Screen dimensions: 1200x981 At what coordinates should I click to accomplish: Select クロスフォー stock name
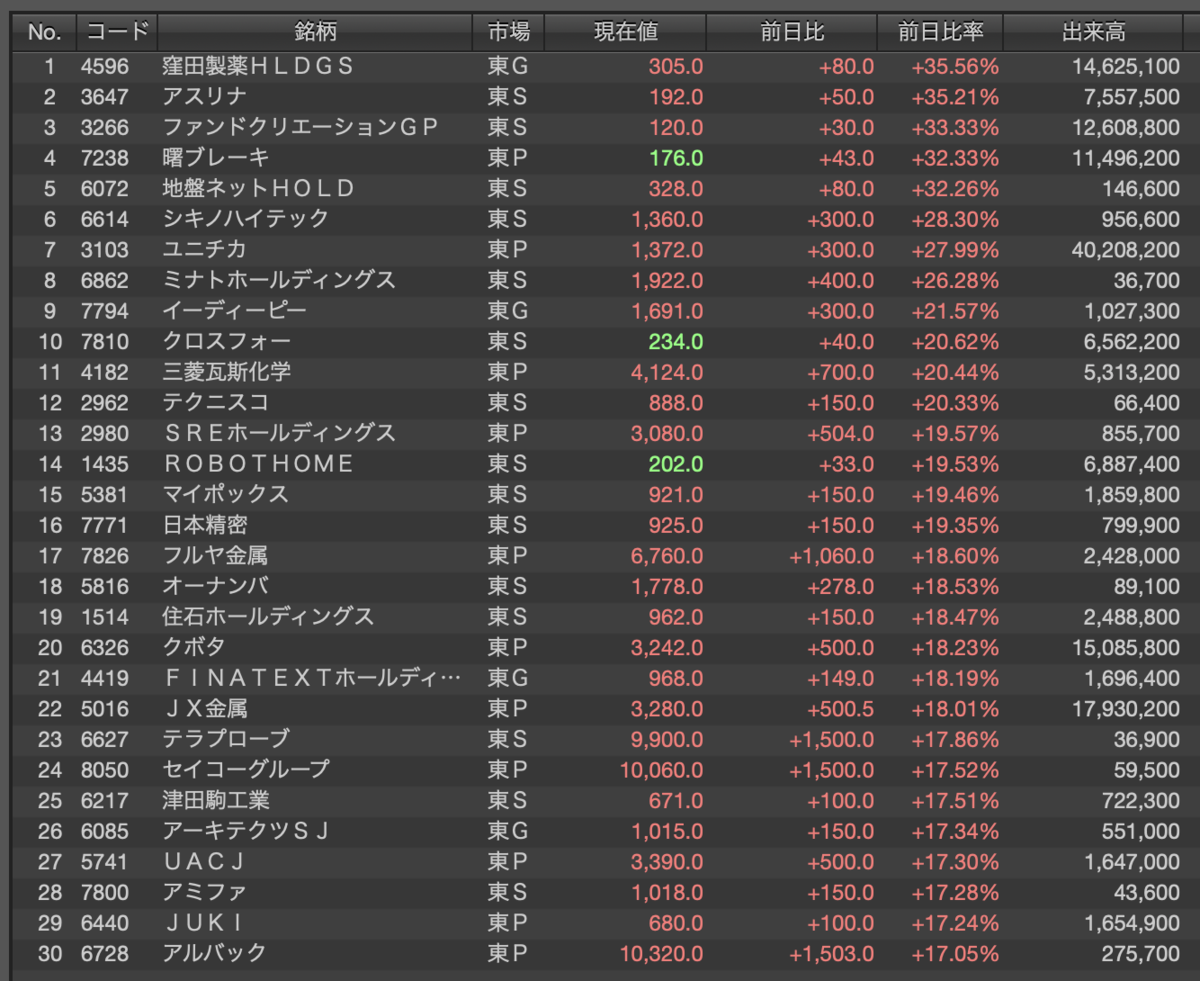227,341
